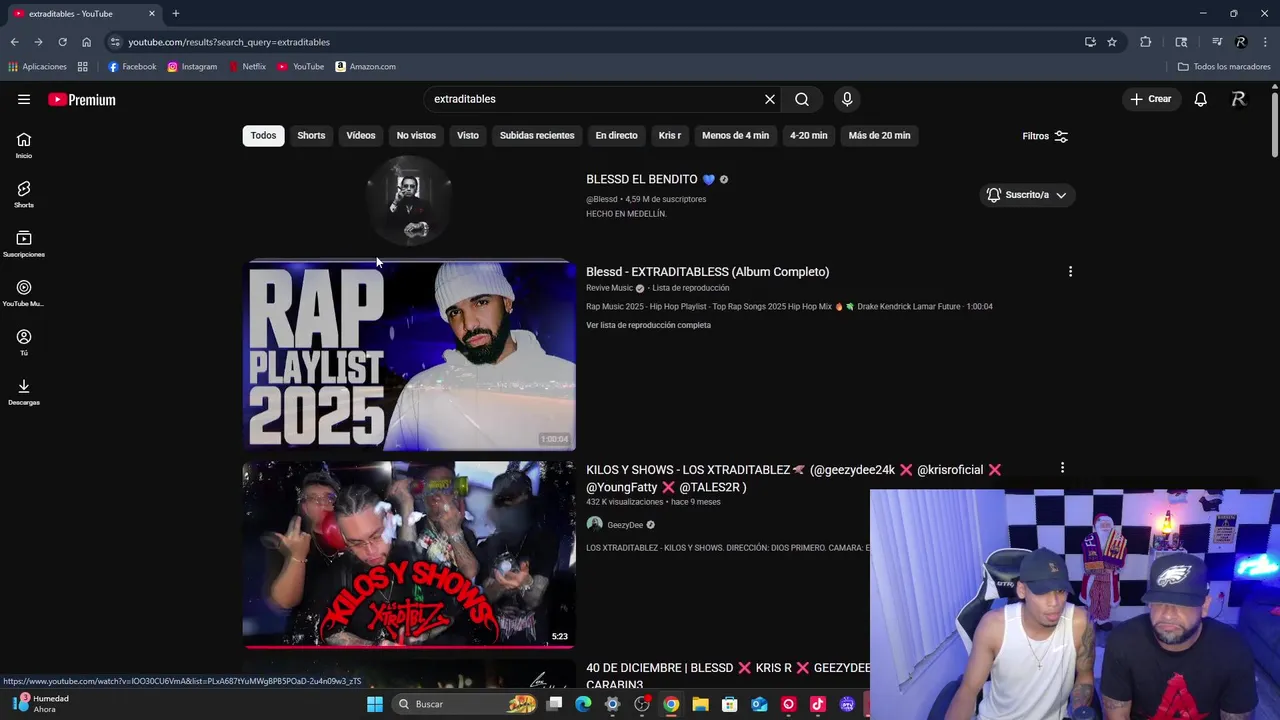This screenshot has height=720, width=1280.
Task: Start voice search with the microphone
Action: click(x=847, y=99)
